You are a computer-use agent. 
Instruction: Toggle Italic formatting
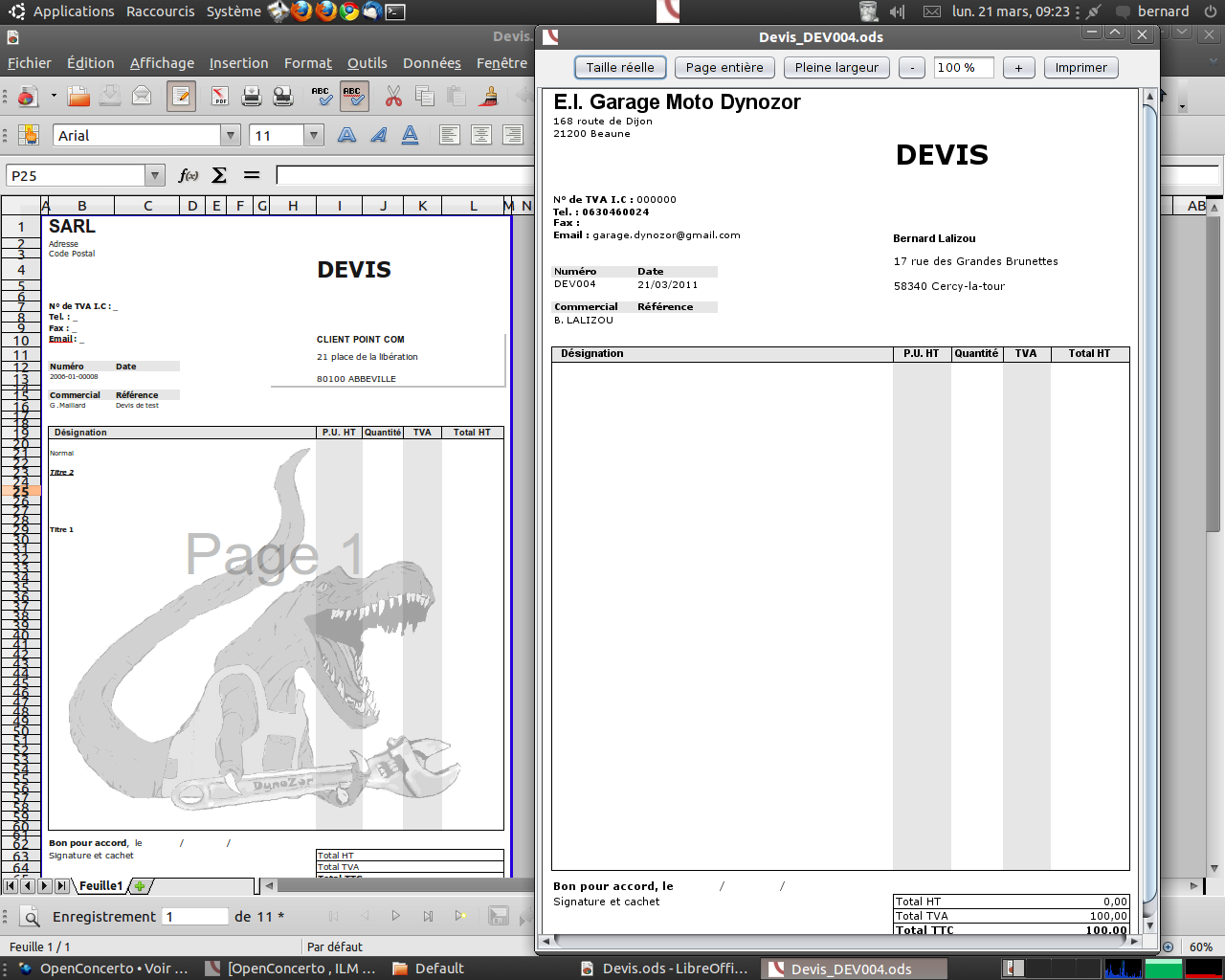(x=378, y=135)
